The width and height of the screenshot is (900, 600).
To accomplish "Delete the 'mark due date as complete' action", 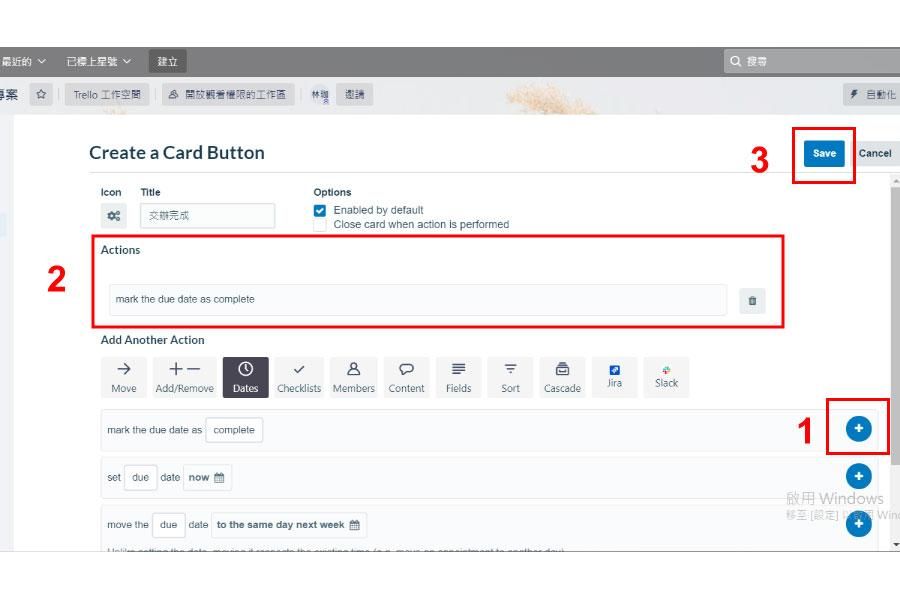I will tap(752, 300).
